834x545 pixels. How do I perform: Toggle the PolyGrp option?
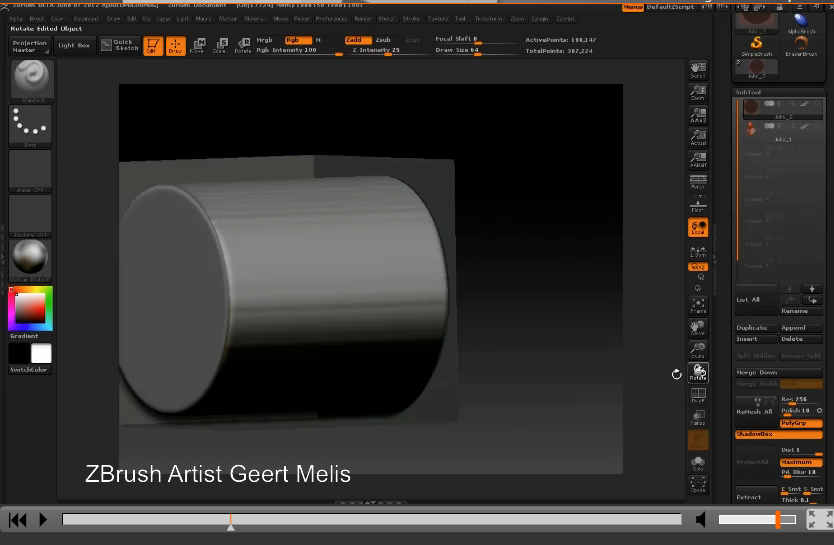coord(800,423)
